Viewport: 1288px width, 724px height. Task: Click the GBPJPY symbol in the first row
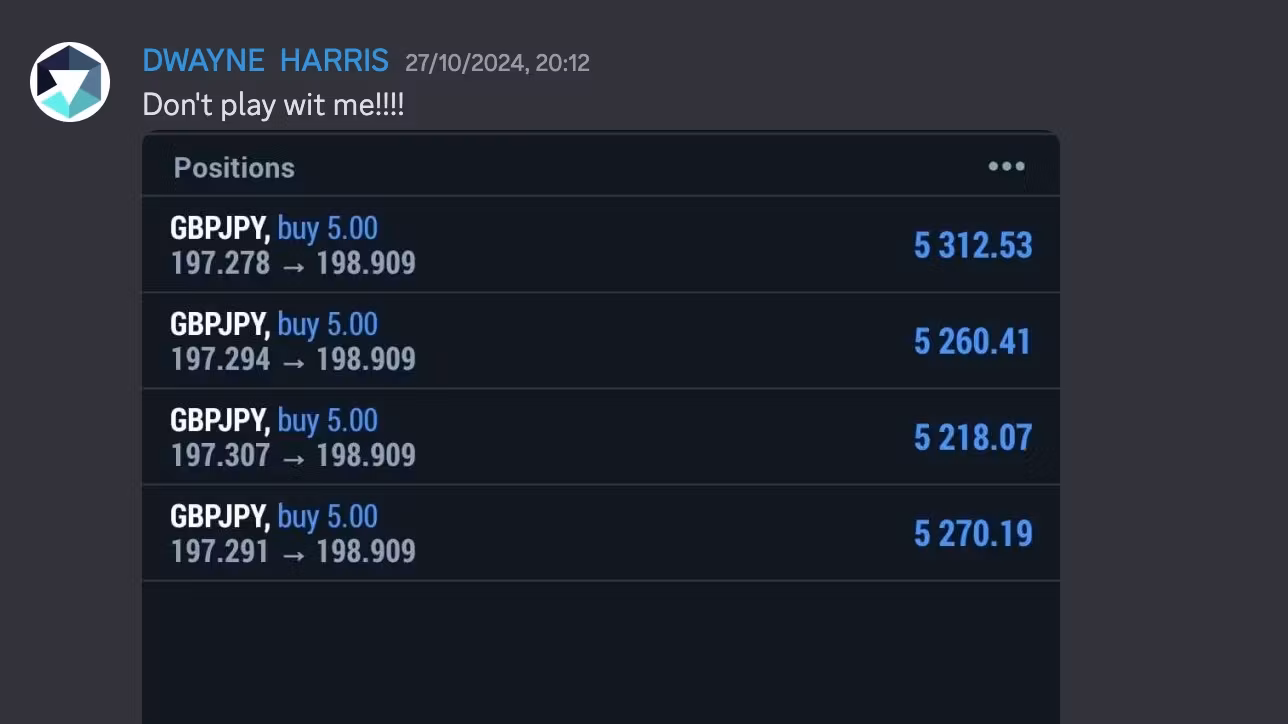(219, 228)
